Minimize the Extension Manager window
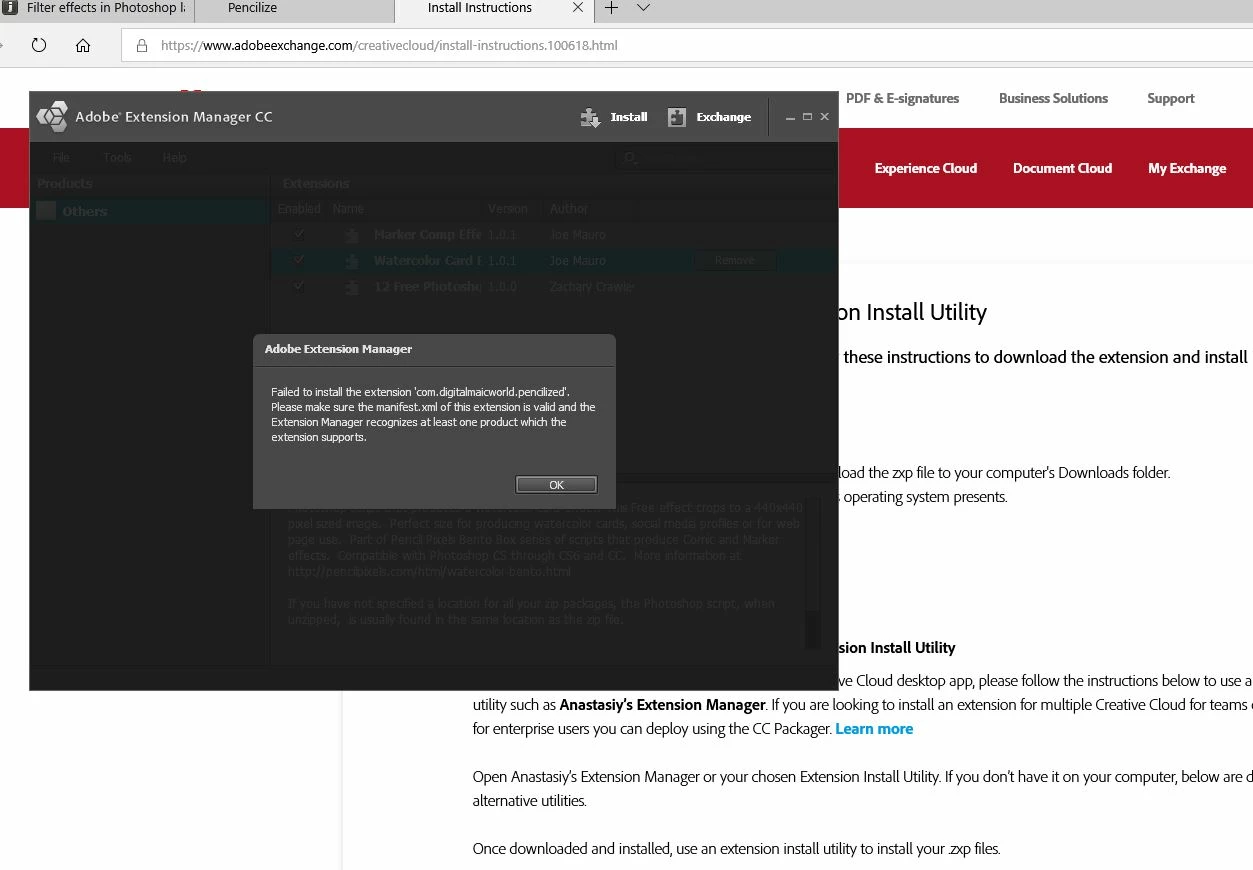This screenshot has width=1253, height=870. [x=791, y=117]
